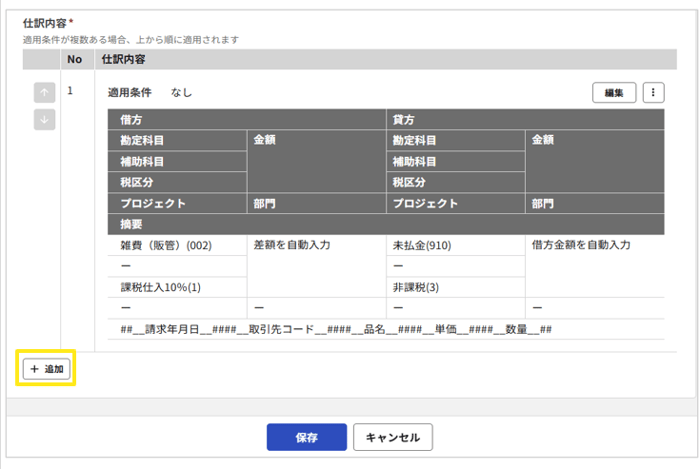Click the 貸方 header cell

coord(405,119)
